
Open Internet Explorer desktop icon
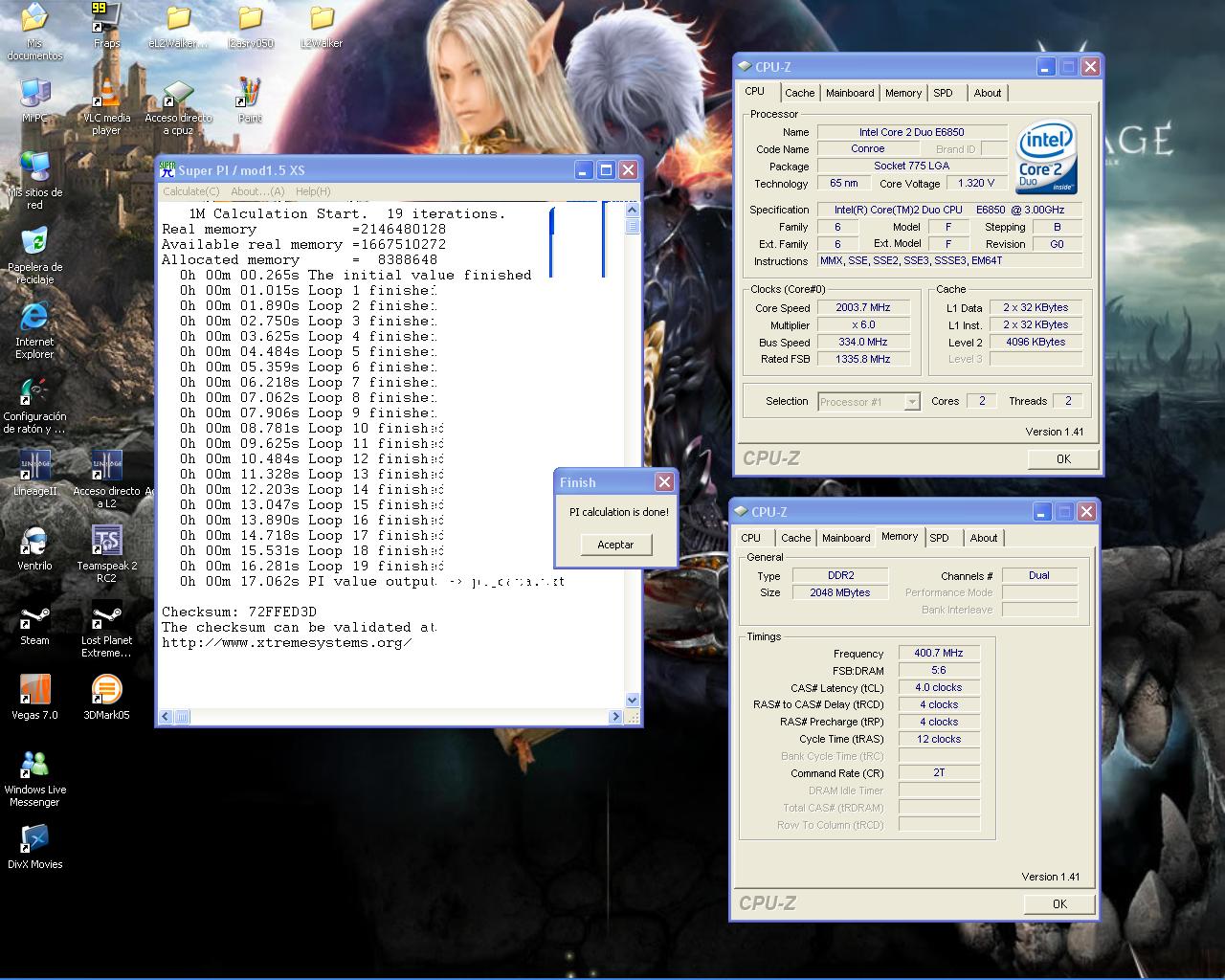click(34, 318)
